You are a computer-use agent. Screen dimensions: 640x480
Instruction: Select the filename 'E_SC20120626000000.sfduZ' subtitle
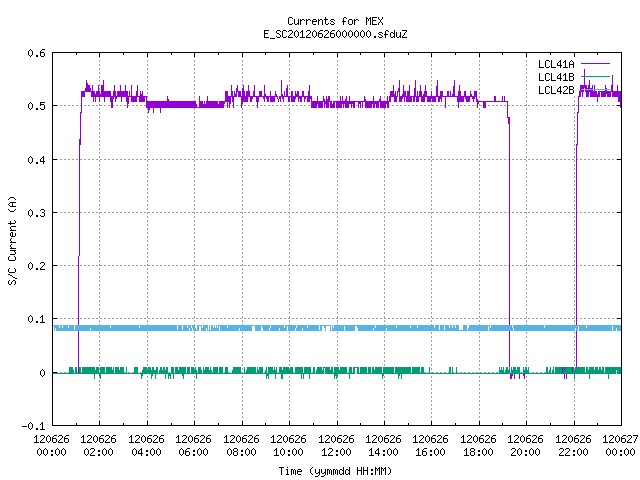(335, 34)
